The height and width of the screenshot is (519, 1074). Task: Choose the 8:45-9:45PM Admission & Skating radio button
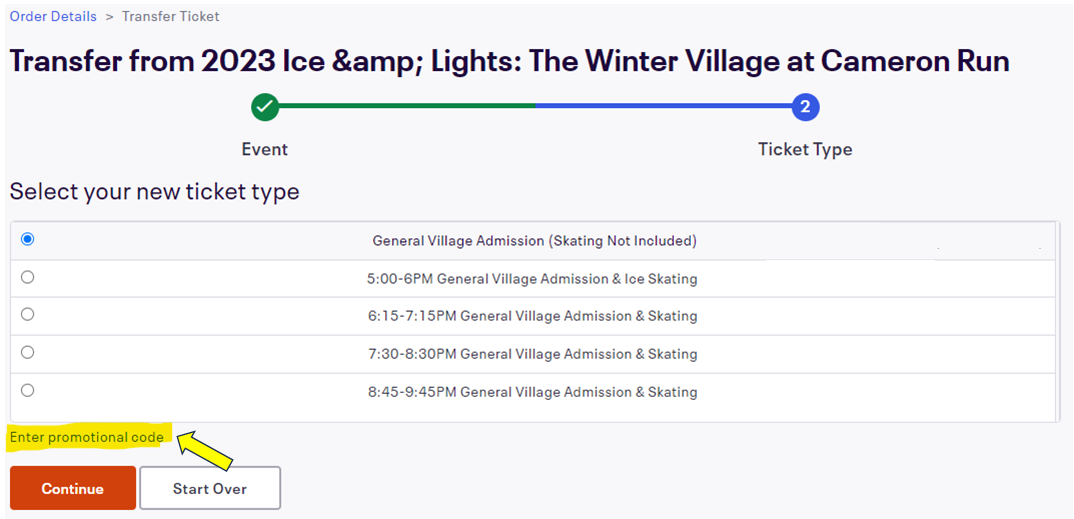pos(28,390)
